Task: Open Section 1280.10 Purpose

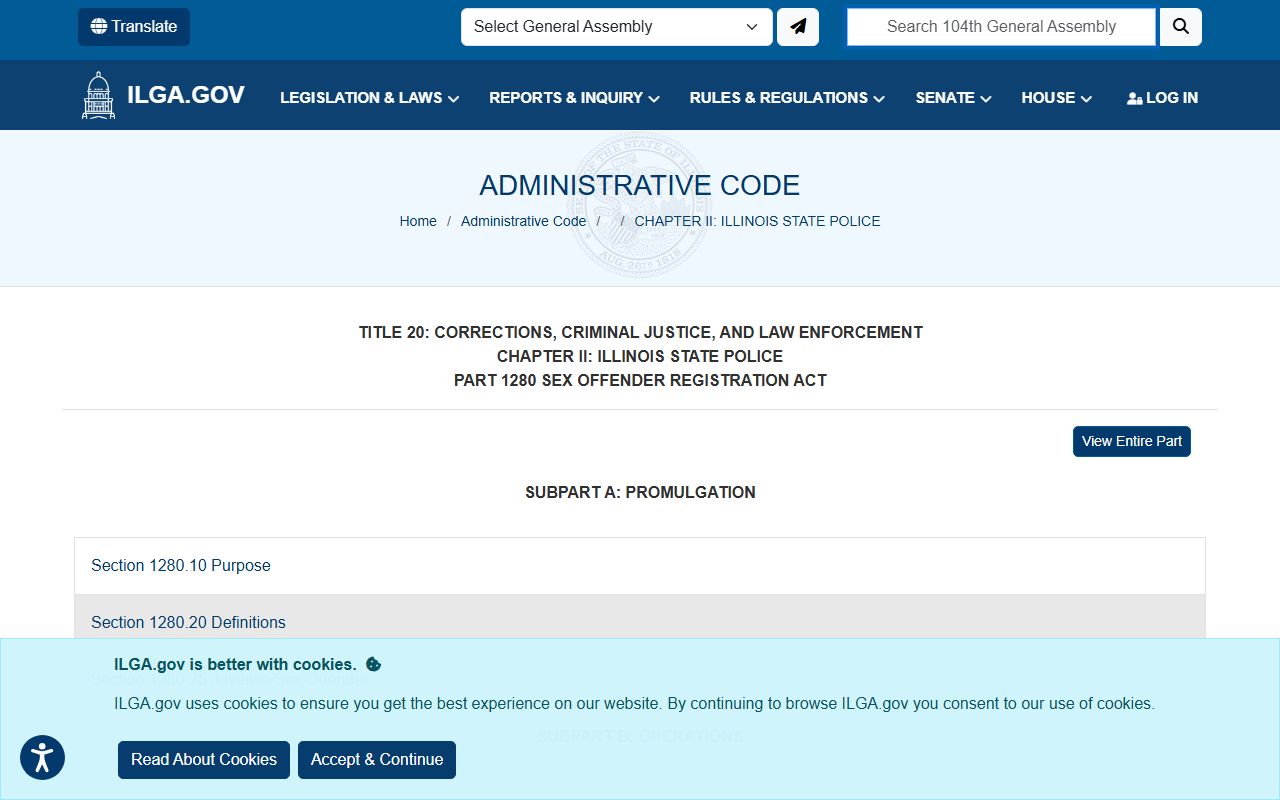Action: [x=640, y=566]
